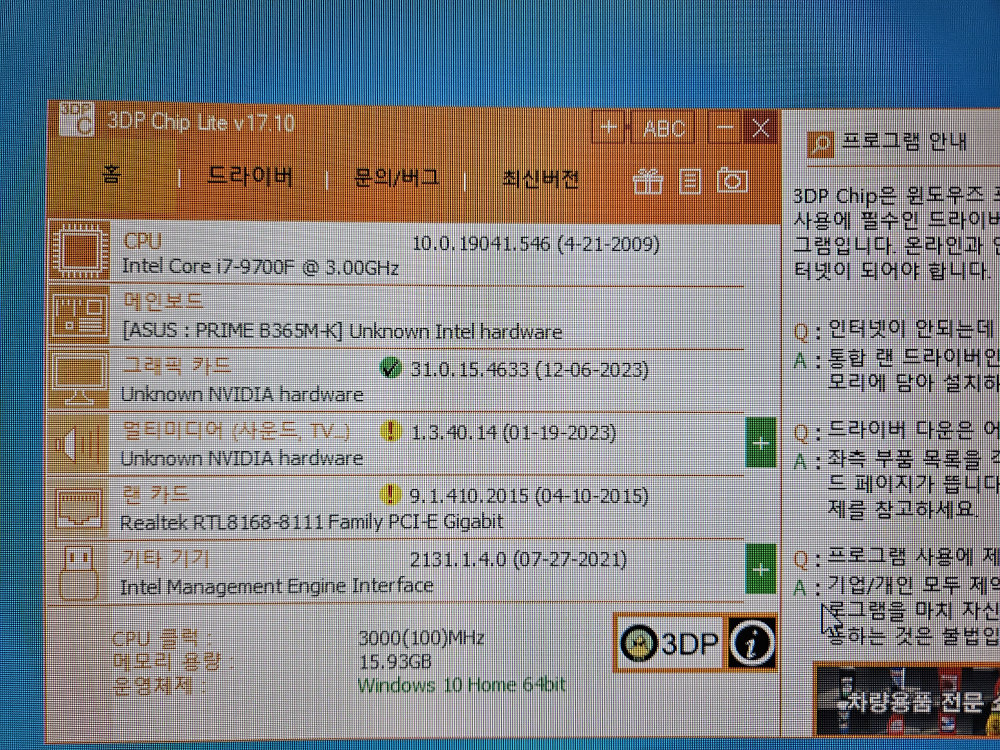Click the Realtek RTL8168 LAN driver entry
This screenshot has height=750, width=1000.
pyautogui.click(x=311, y=522)
